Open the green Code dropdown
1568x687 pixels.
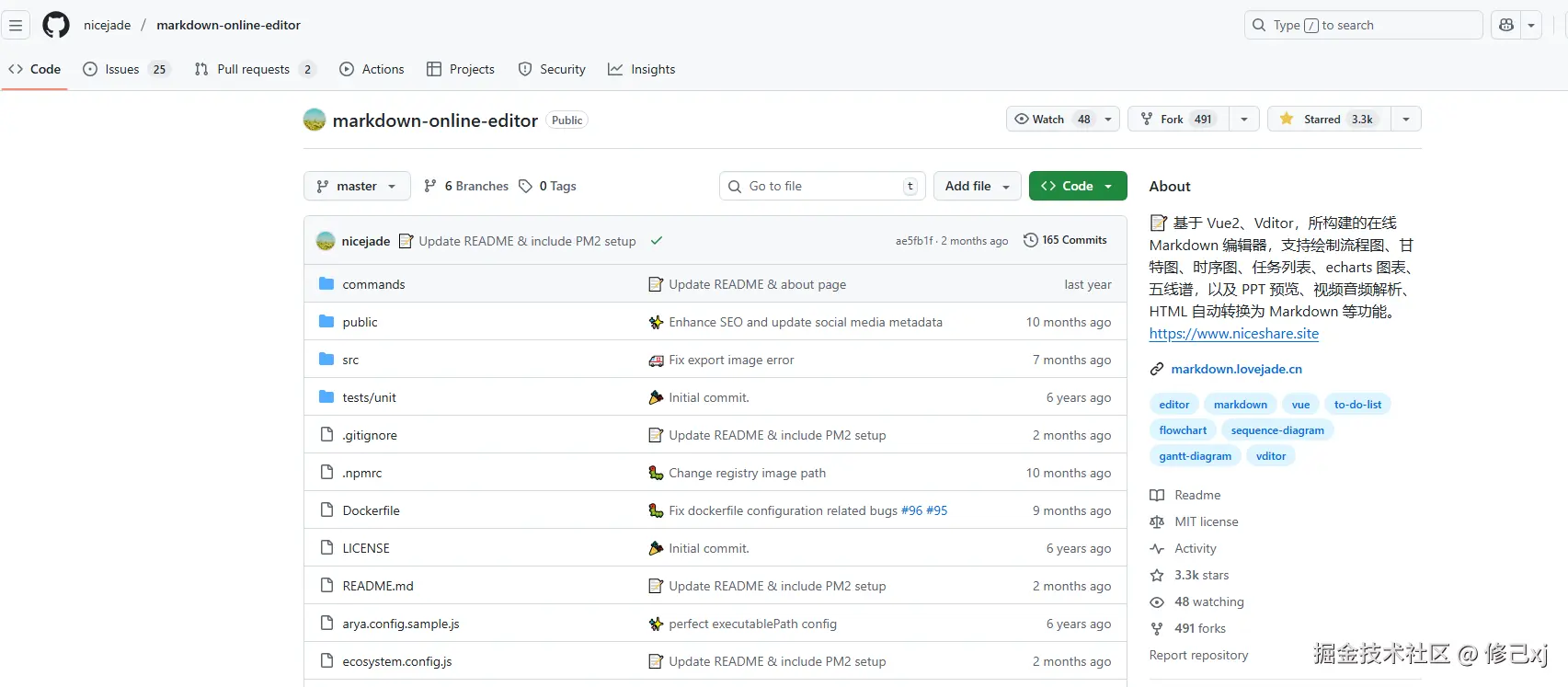(1077, 186)
